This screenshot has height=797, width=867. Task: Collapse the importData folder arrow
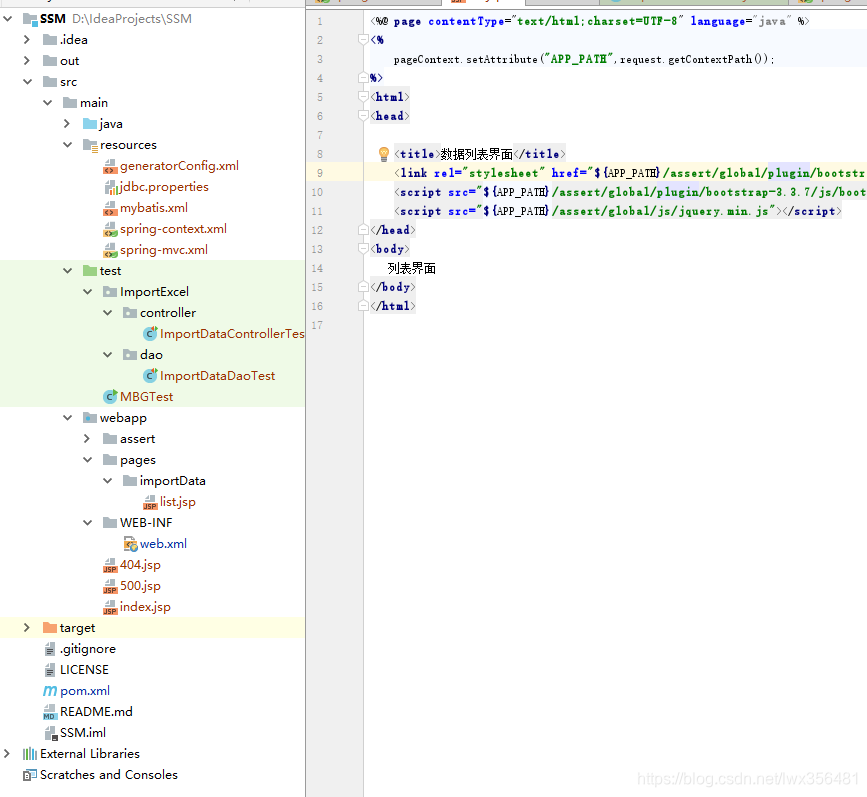108,481
